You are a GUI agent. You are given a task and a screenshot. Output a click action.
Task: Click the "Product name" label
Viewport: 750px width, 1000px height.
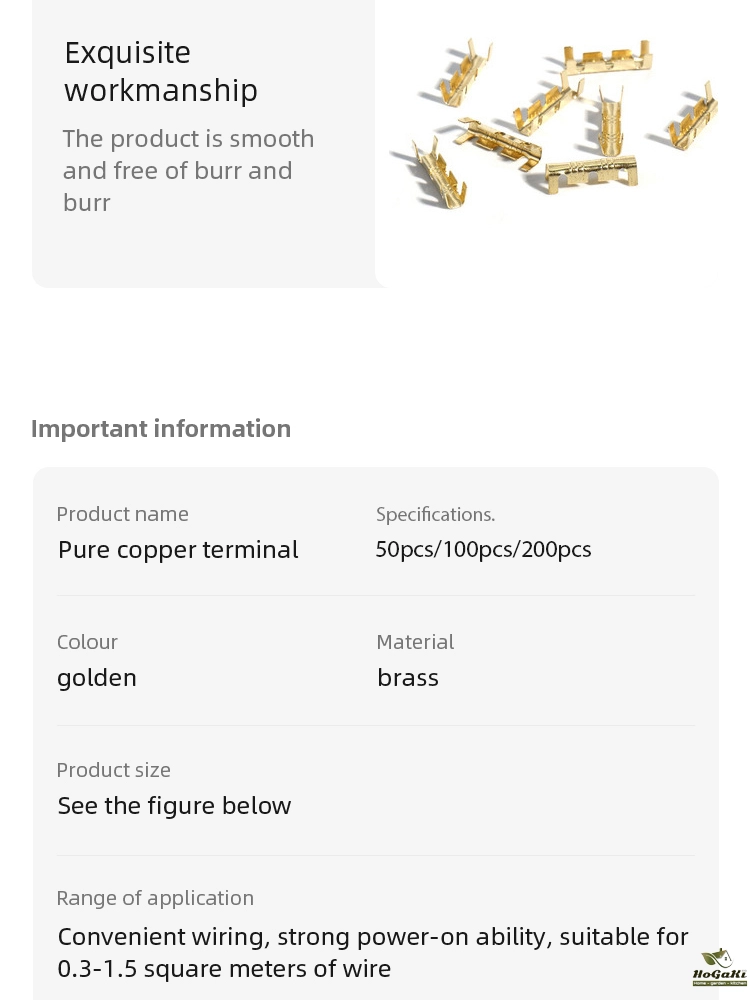pyautogui.click(x=122, y=514)
